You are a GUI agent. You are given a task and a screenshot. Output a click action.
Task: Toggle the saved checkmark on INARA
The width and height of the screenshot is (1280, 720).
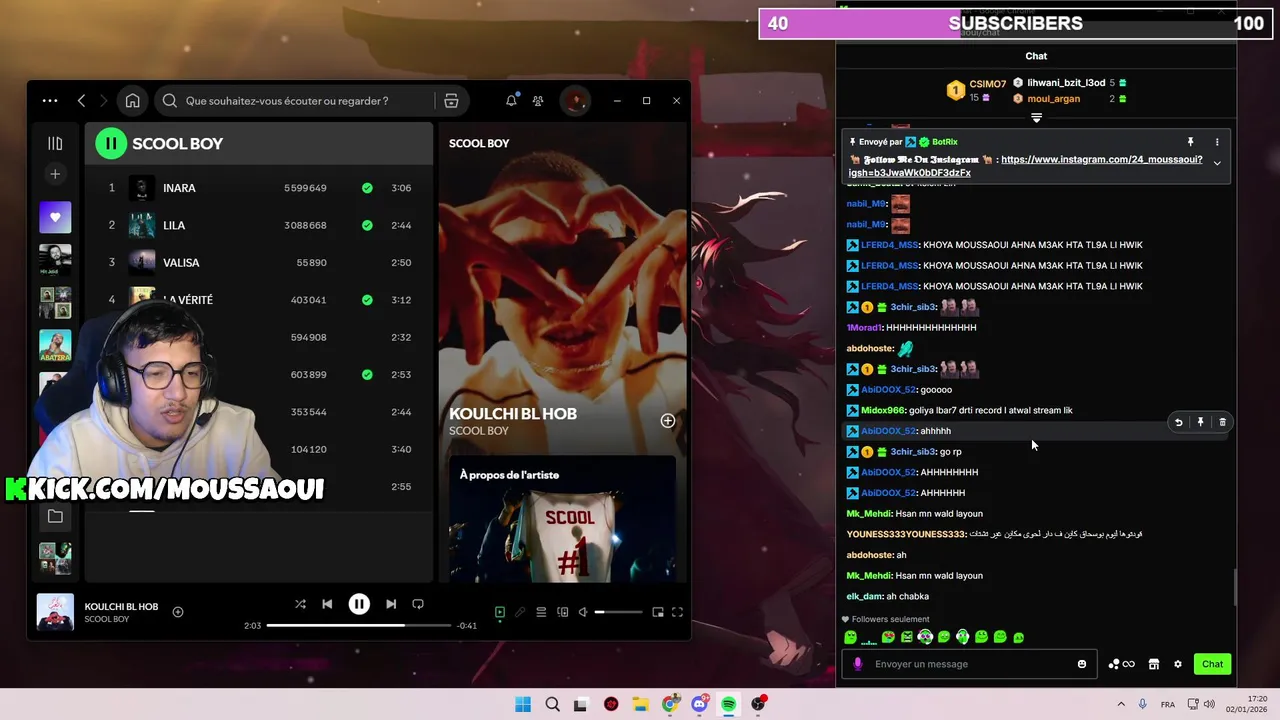click(x=367, y=188)
